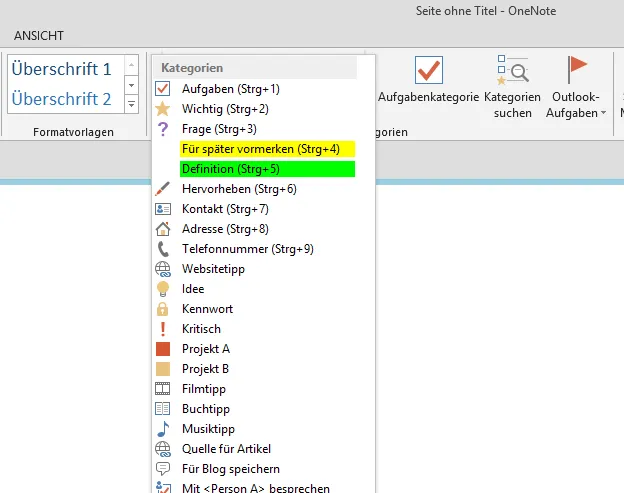Click the globe link icon for Websitetipp
This screenshot has width=624, height=493.
pyautogui.click(x=162, y=269)
